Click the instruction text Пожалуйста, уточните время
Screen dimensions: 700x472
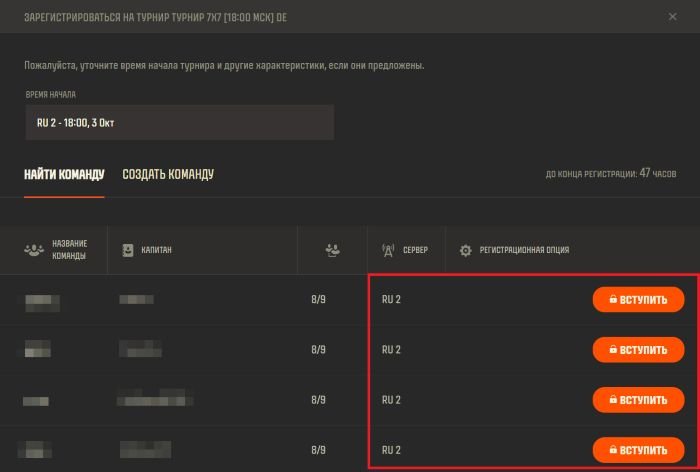pos(224,66)
